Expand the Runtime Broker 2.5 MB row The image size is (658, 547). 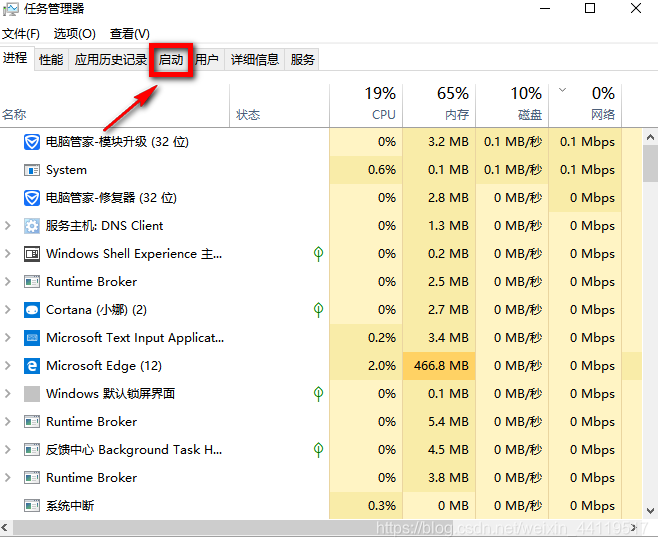(x=8, y=282)
